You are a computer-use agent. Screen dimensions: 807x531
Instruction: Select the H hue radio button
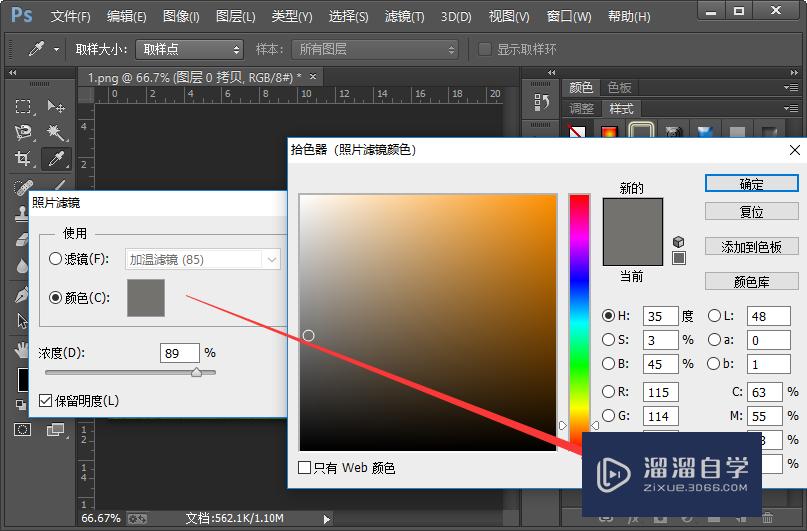point(608,315)
